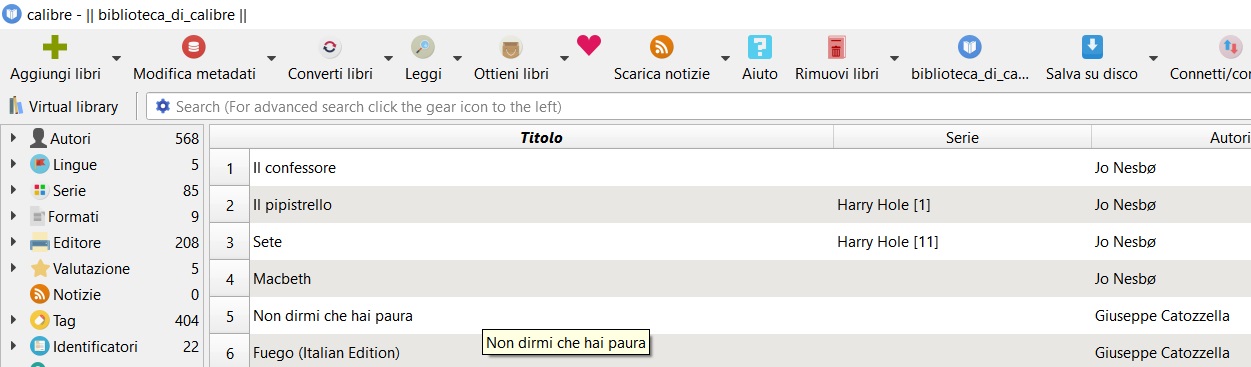Open the Leggi book viewer icon
1251x367 pixels.
[423, 47]
